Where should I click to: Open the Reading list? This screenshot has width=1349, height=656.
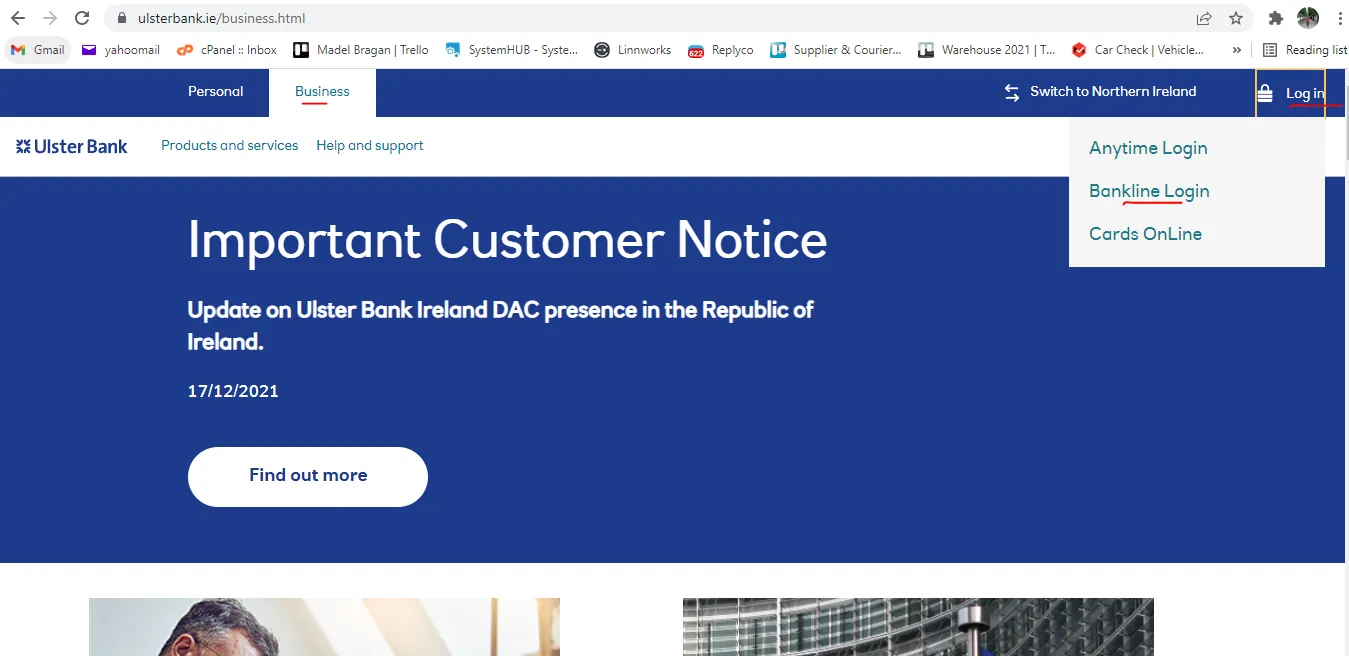[1305, 50]
